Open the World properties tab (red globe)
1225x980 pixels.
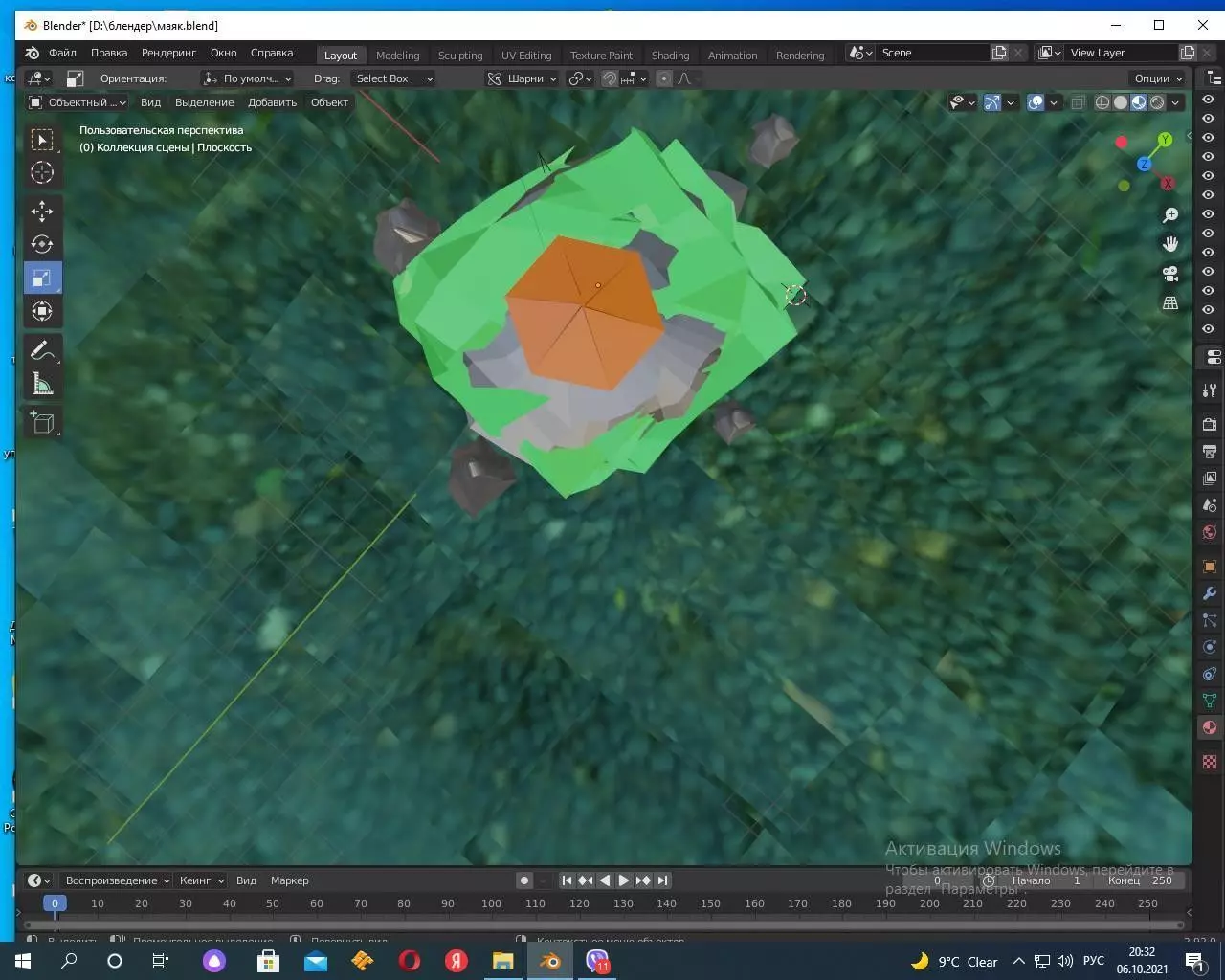1210,531
